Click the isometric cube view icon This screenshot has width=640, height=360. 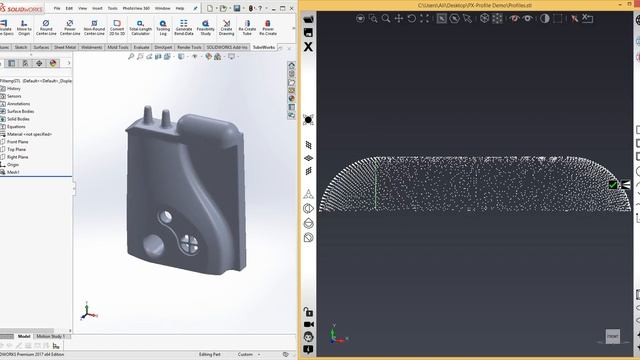484,18
